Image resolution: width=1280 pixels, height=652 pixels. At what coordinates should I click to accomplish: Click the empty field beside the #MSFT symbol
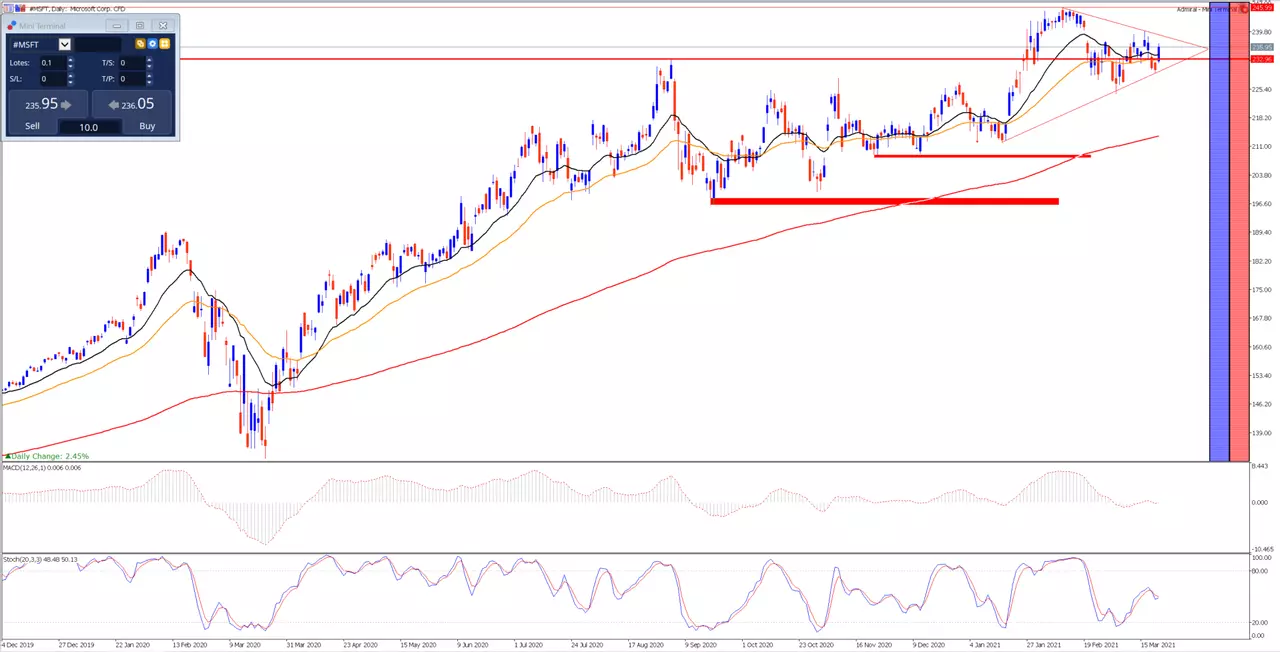point(98,44)
